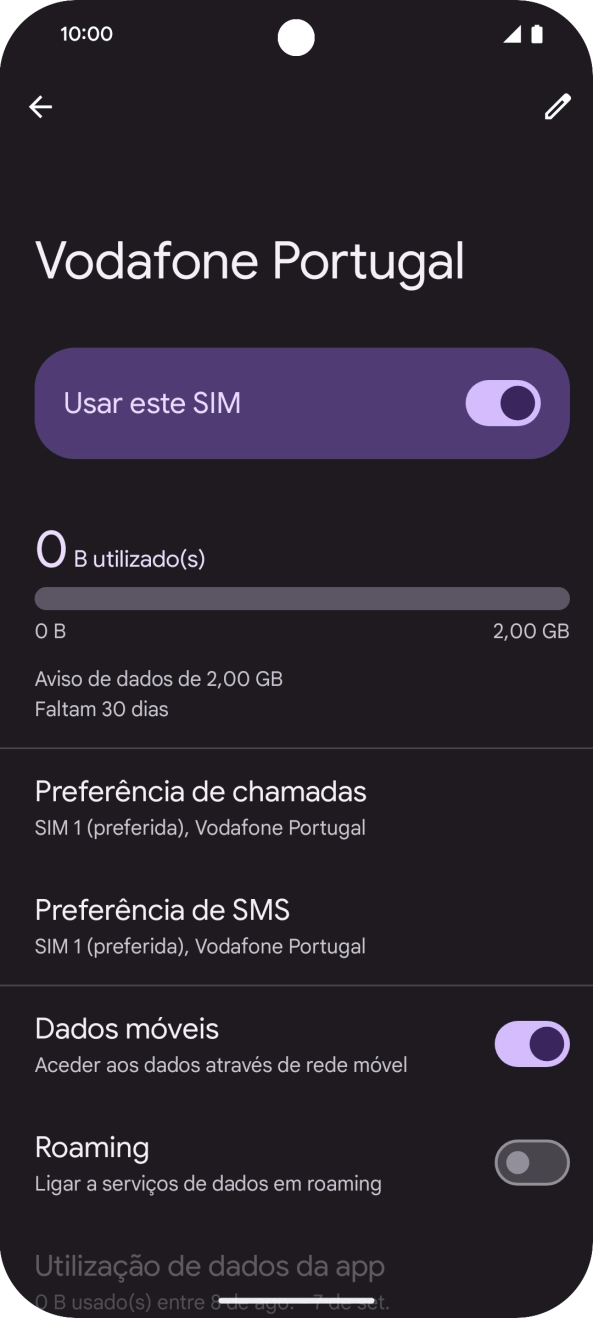Click the camera cutout area at screen top
This screenshot has height=1318, width=593.
[x=296, y=36]
